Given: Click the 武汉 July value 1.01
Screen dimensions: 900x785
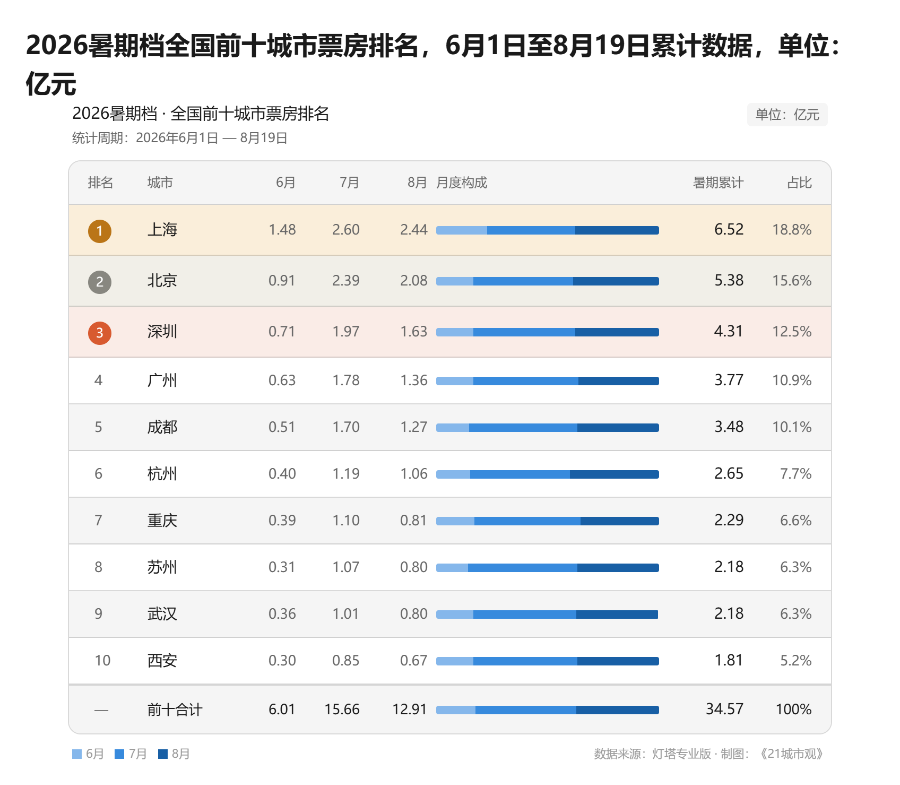Looking at the screenshot, I should point(346,614).
